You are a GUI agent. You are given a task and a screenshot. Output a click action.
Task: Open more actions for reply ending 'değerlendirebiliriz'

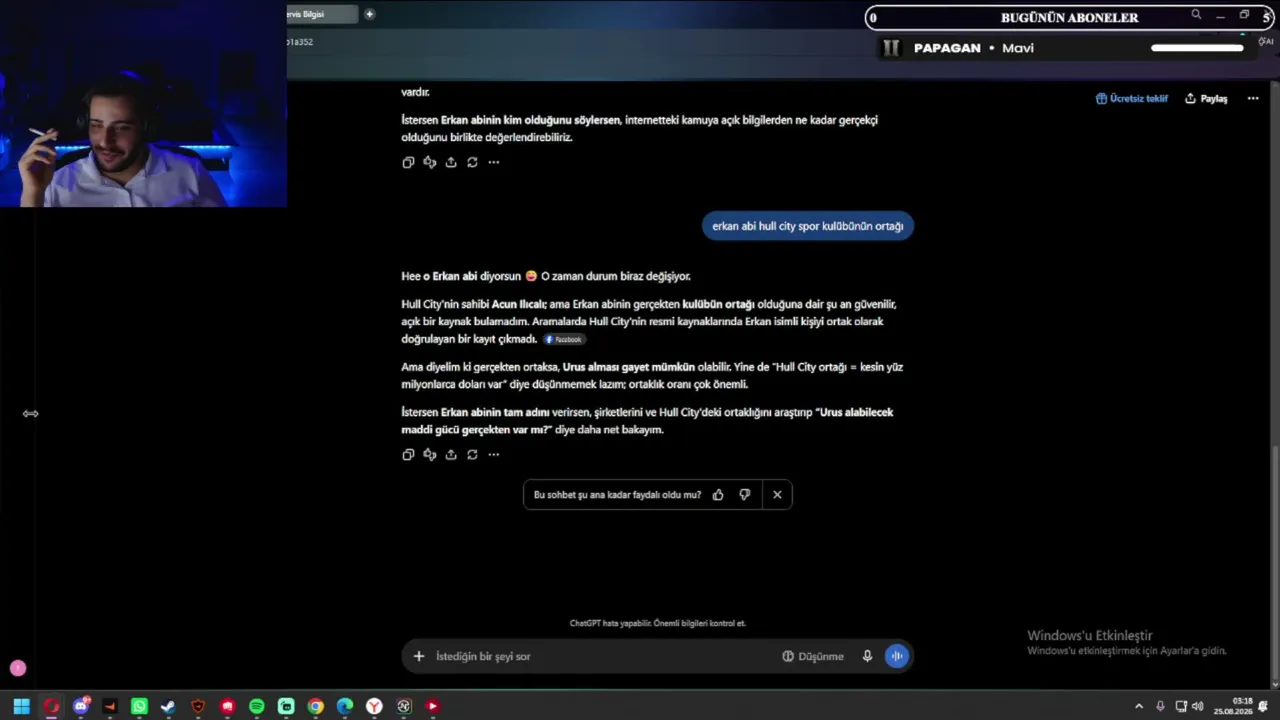[x=494, y=162]
